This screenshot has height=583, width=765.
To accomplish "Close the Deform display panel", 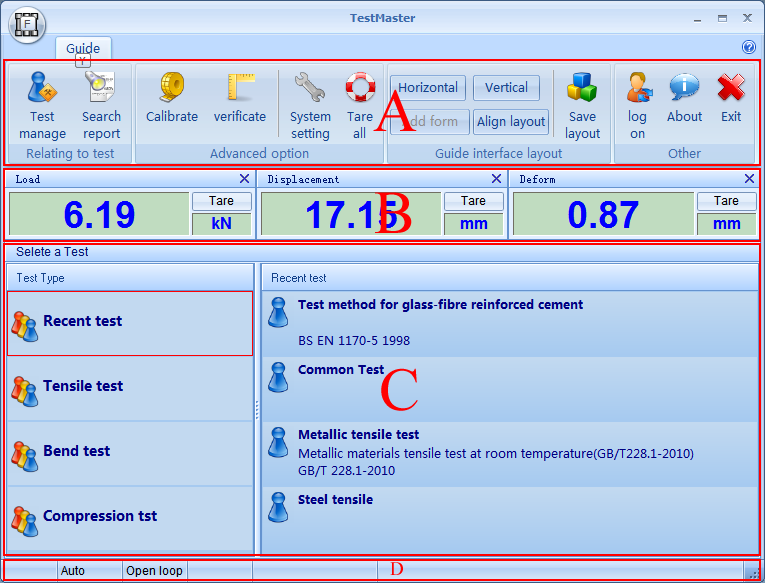I will [x=749, y=179].
